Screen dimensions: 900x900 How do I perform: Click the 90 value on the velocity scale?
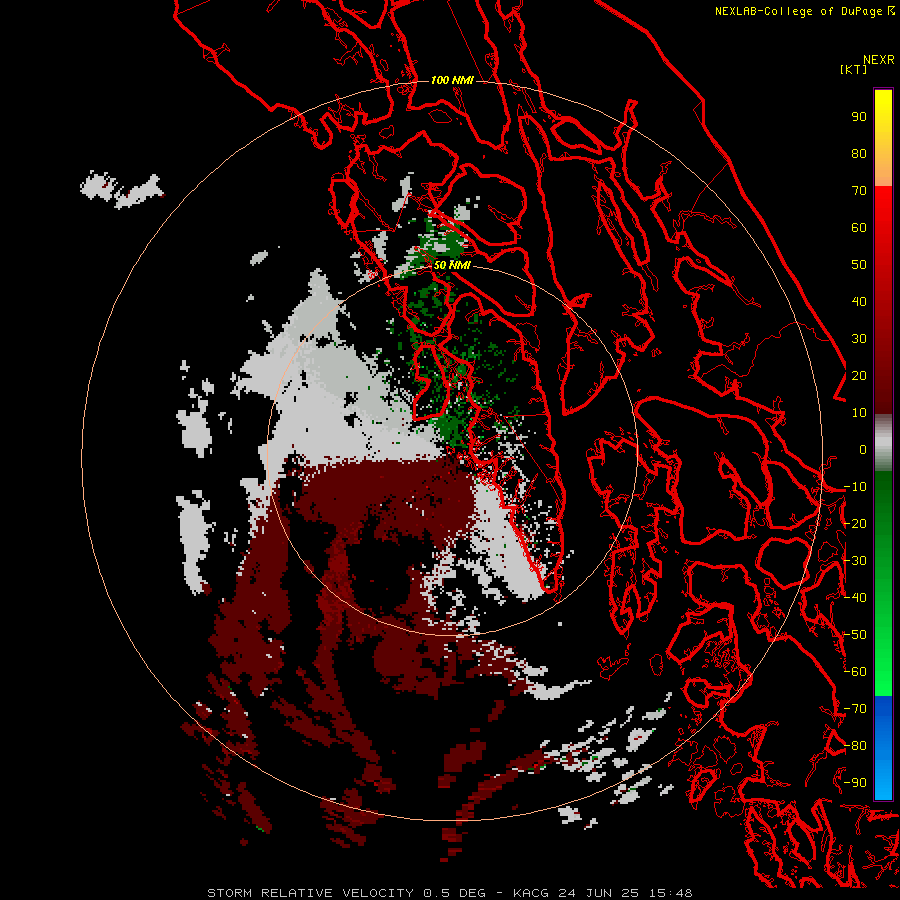pos(859,117)
